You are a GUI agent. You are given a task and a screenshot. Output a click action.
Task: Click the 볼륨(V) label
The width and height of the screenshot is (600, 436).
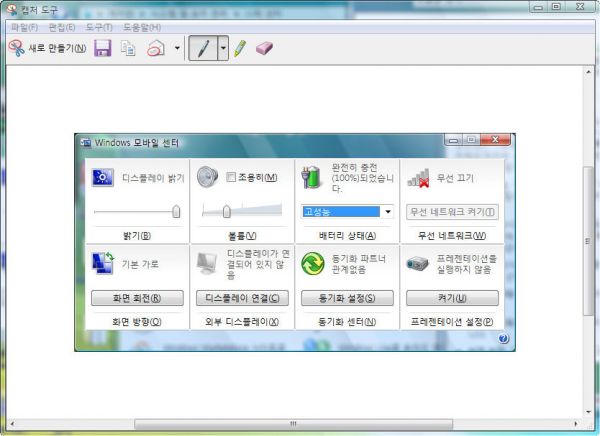tap(242, 236)
